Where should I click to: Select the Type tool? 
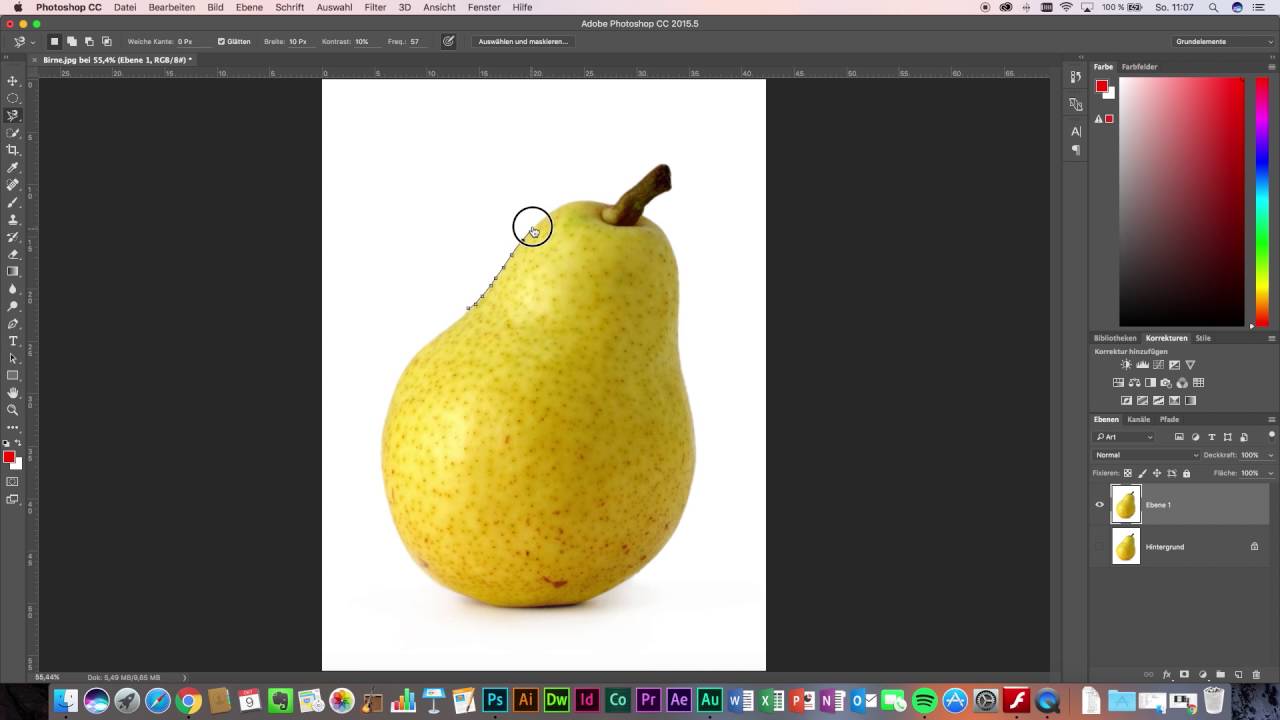tap(13, 341)
